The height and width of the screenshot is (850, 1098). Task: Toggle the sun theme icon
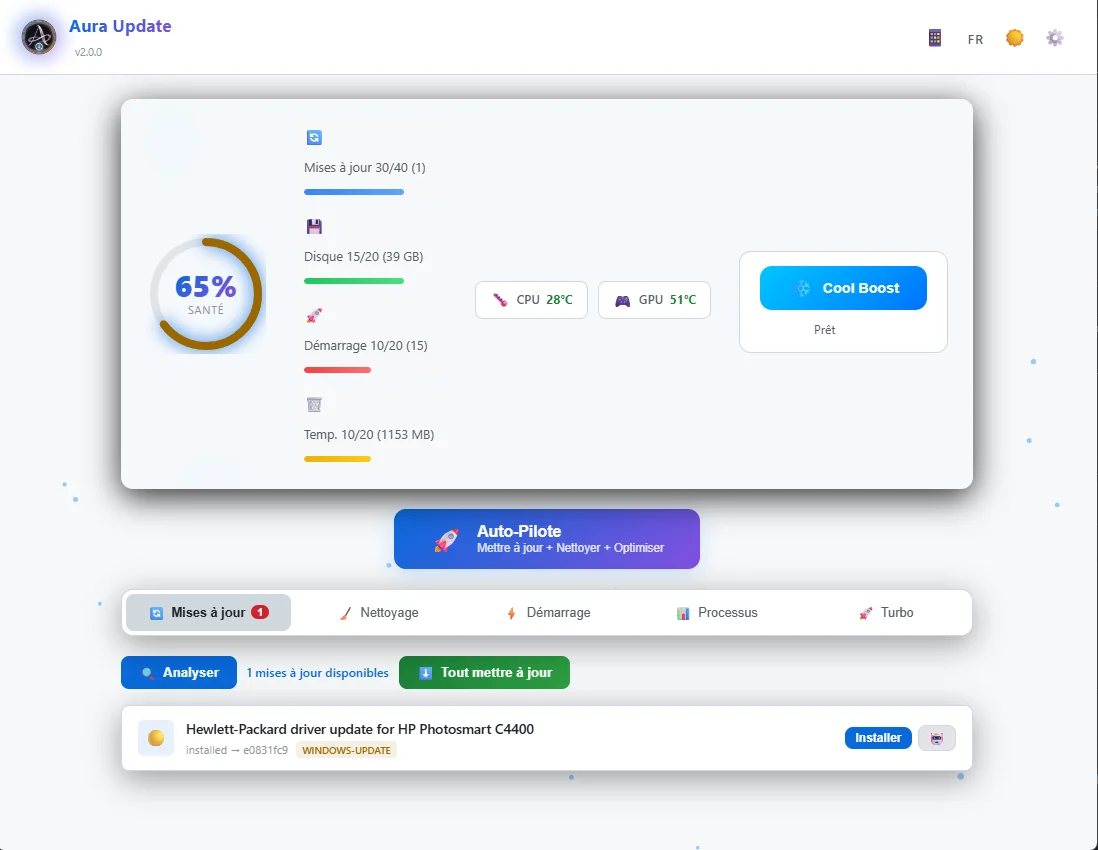click(1015, 38)
